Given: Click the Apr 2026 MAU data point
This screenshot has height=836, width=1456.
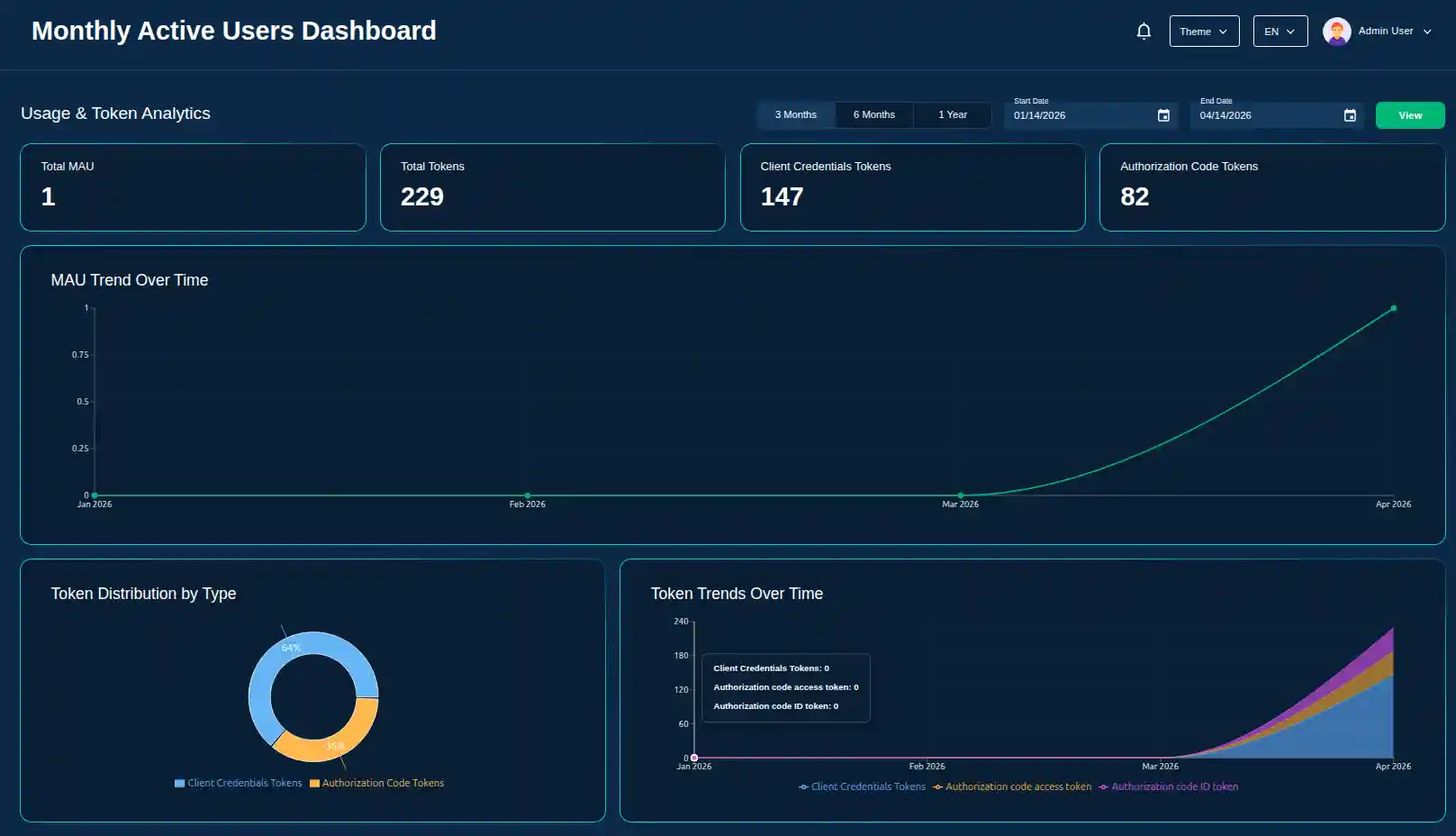Looking at the screenshot, I should (x=1393, y=309).
